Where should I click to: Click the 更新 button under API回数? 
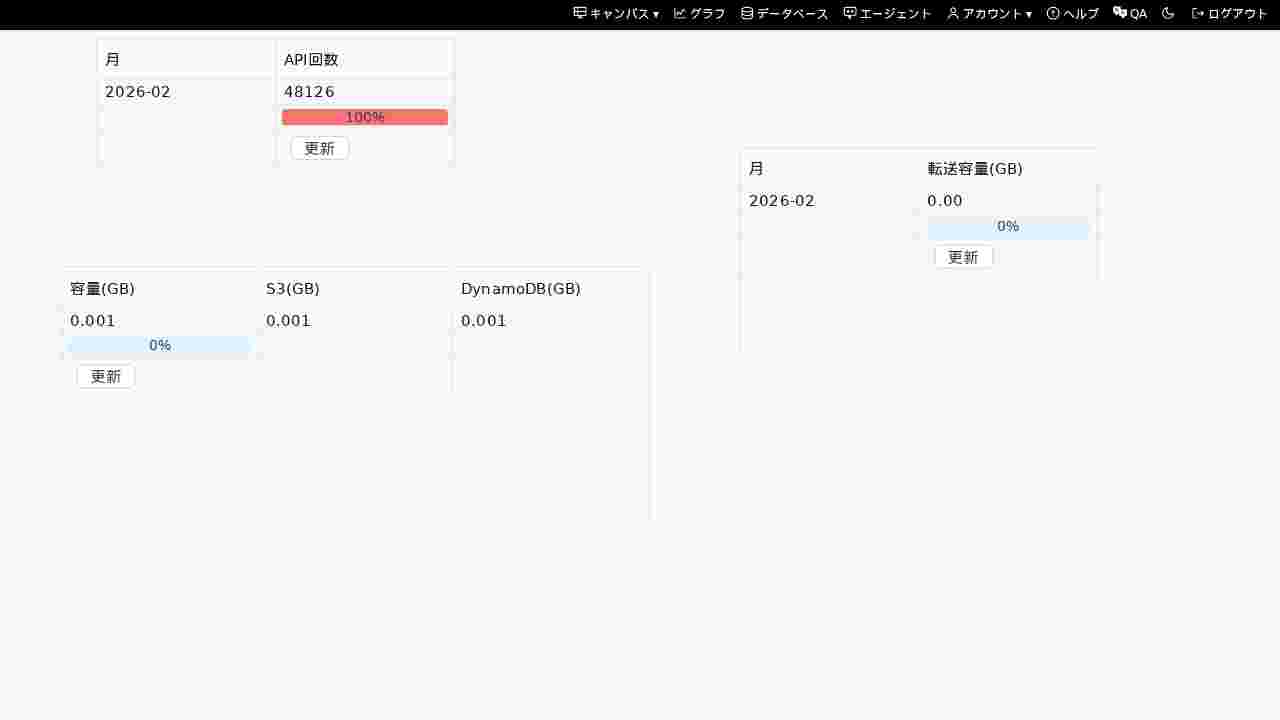click(319, 148)
